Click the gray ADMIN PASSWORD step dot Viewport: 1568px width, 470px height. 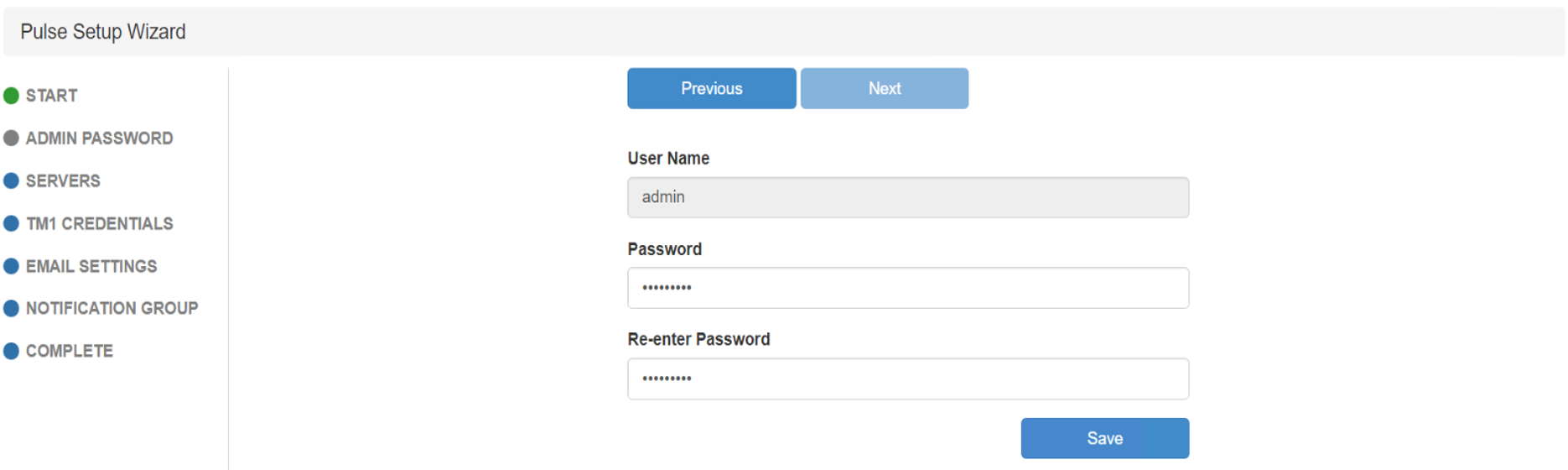coord(11,138)
